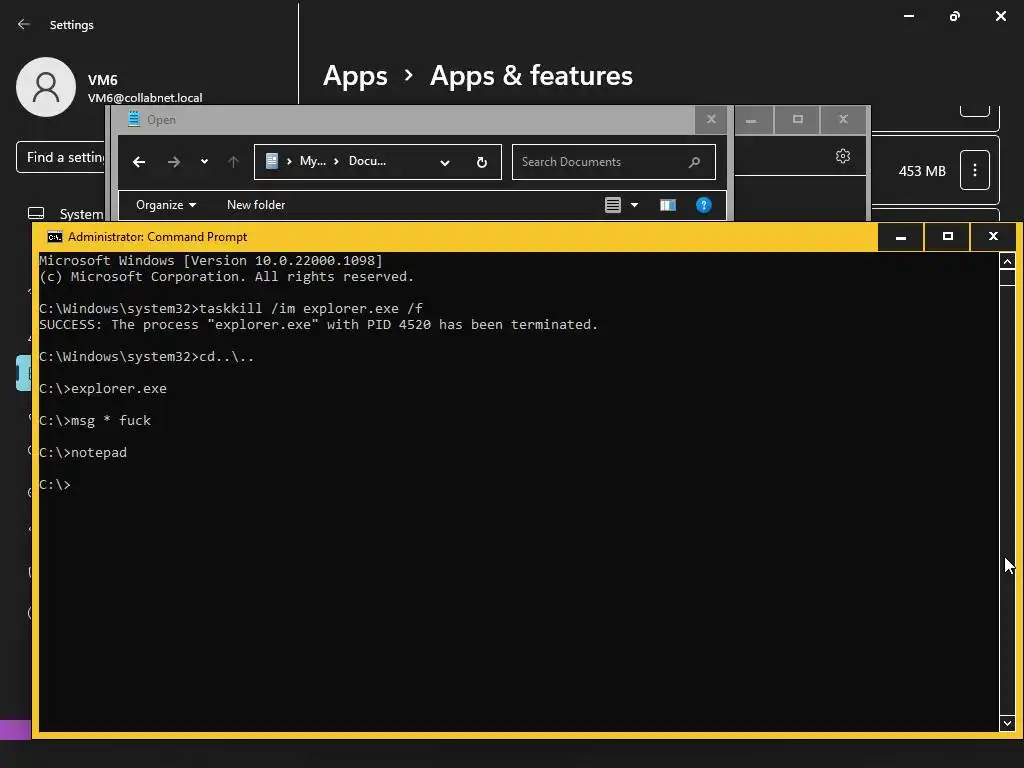Viewport: 1024px width, 768px height.
Task: Click the document icon in the address bar
Action: point(272,161)
